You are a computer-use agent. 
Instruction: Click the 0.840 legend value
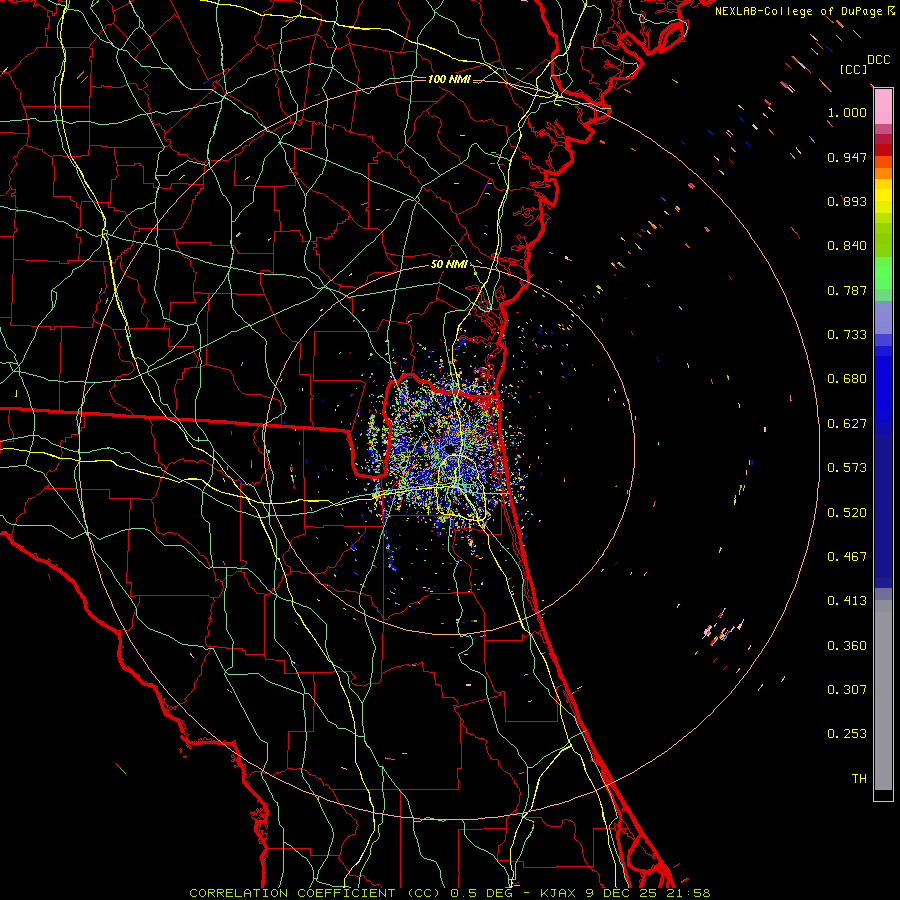847,246
